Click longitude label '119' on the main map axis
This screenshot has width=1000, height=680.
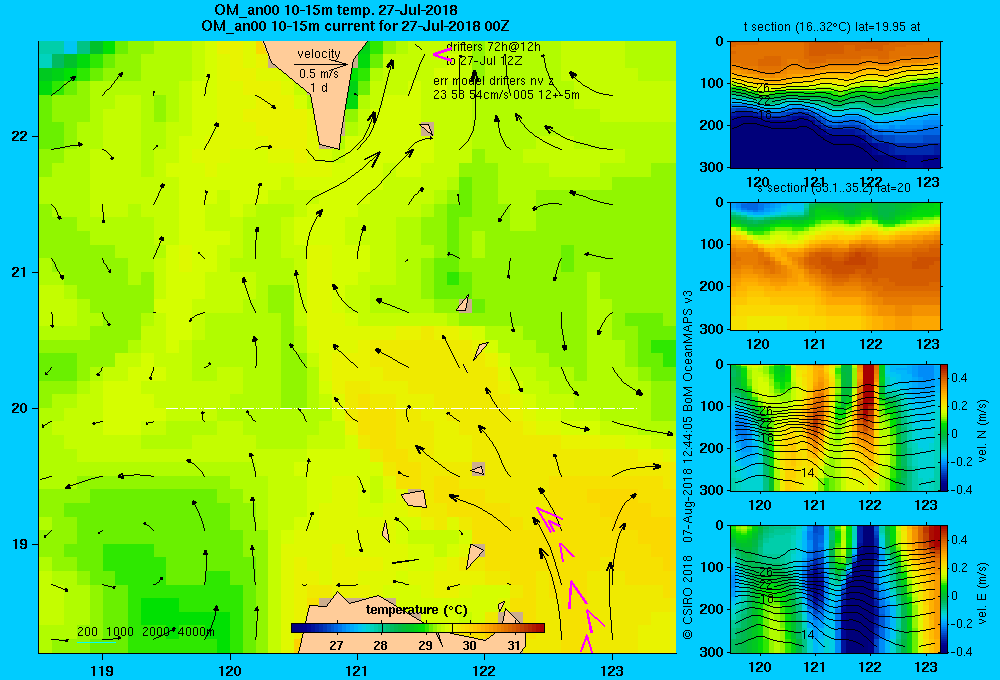[103, 670]
